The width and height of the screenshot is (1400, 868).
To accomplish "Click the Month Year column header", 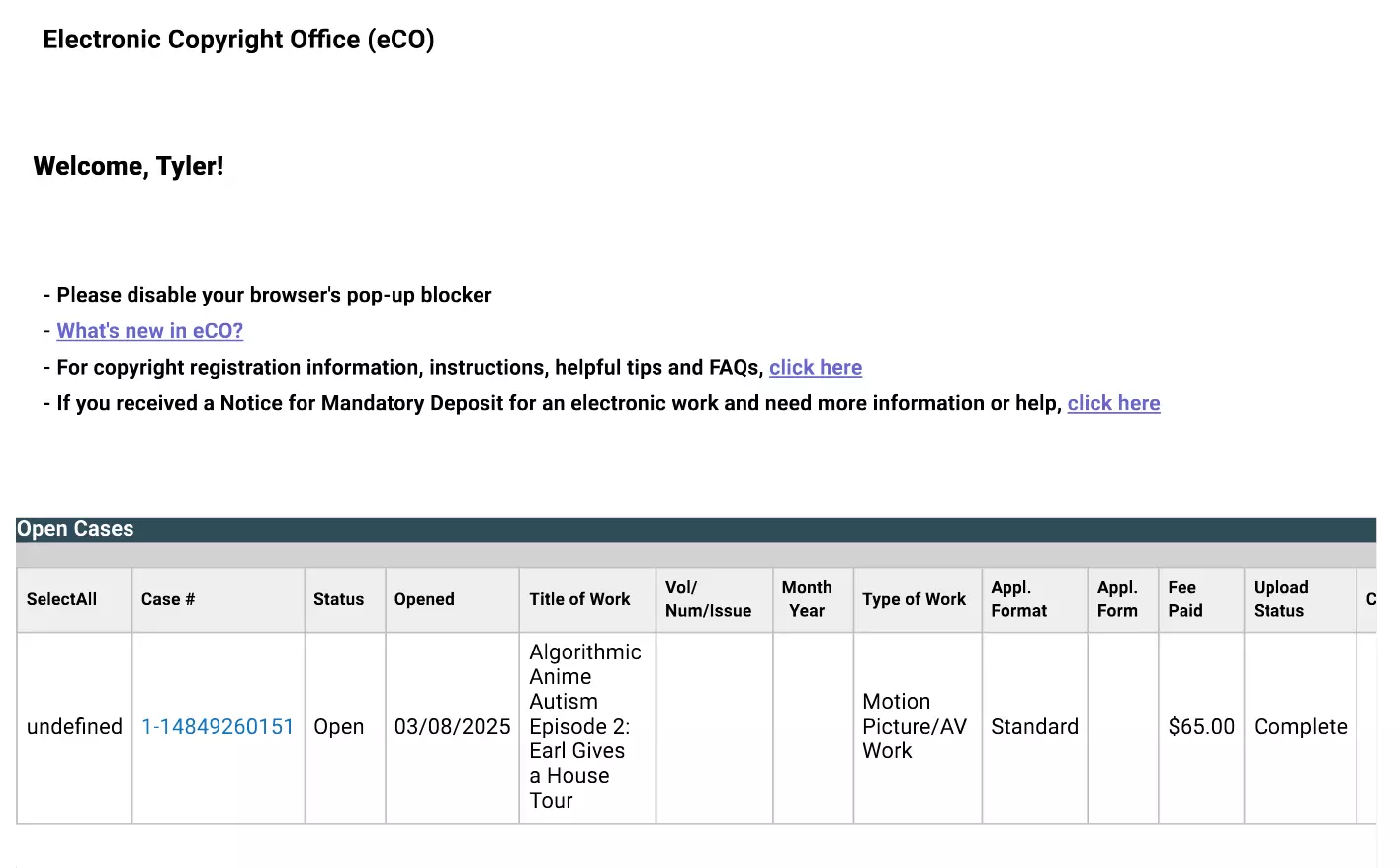I will pos(813,599).
